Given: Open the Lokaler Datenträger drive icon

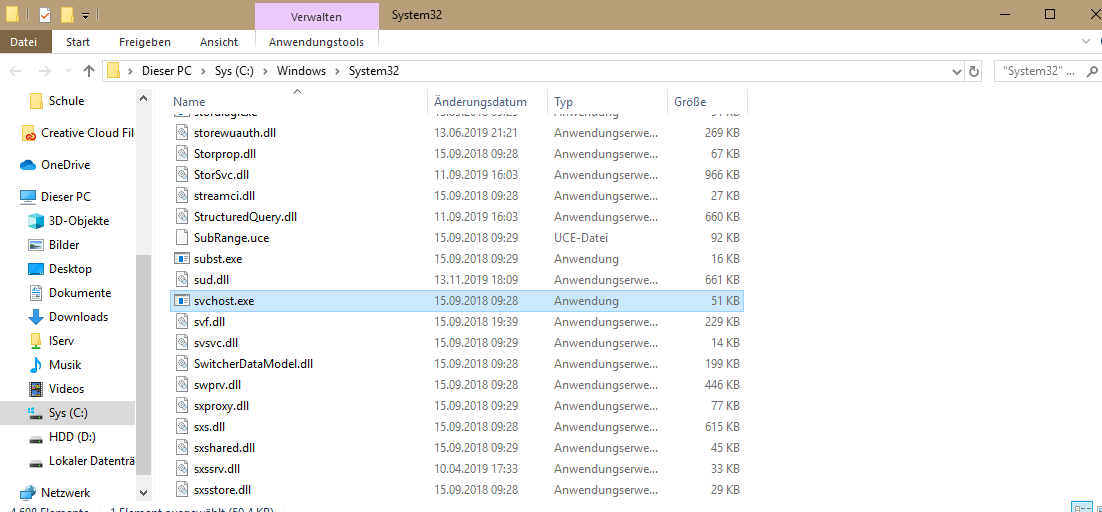Looking at the screenshot, I should pyautogui.click(x=36, y=462).
